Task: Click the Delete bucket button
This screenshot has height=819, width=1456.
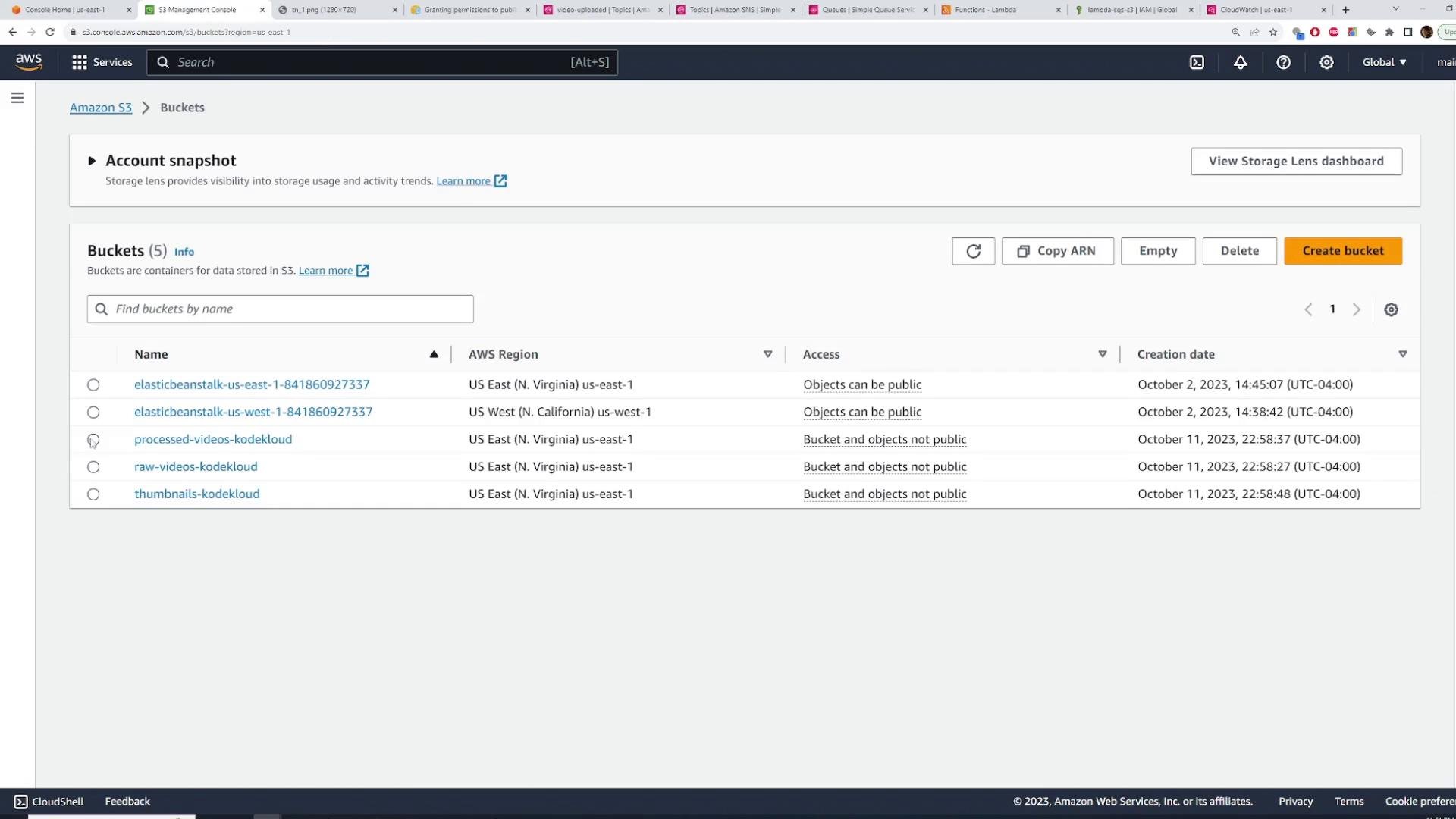Action: click(1239, 251)
